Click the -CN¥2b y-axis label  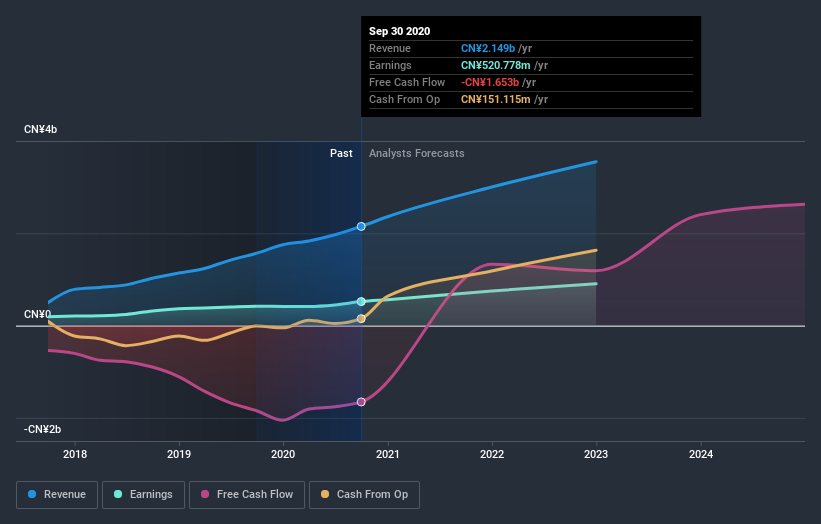[x=42, y=429]
